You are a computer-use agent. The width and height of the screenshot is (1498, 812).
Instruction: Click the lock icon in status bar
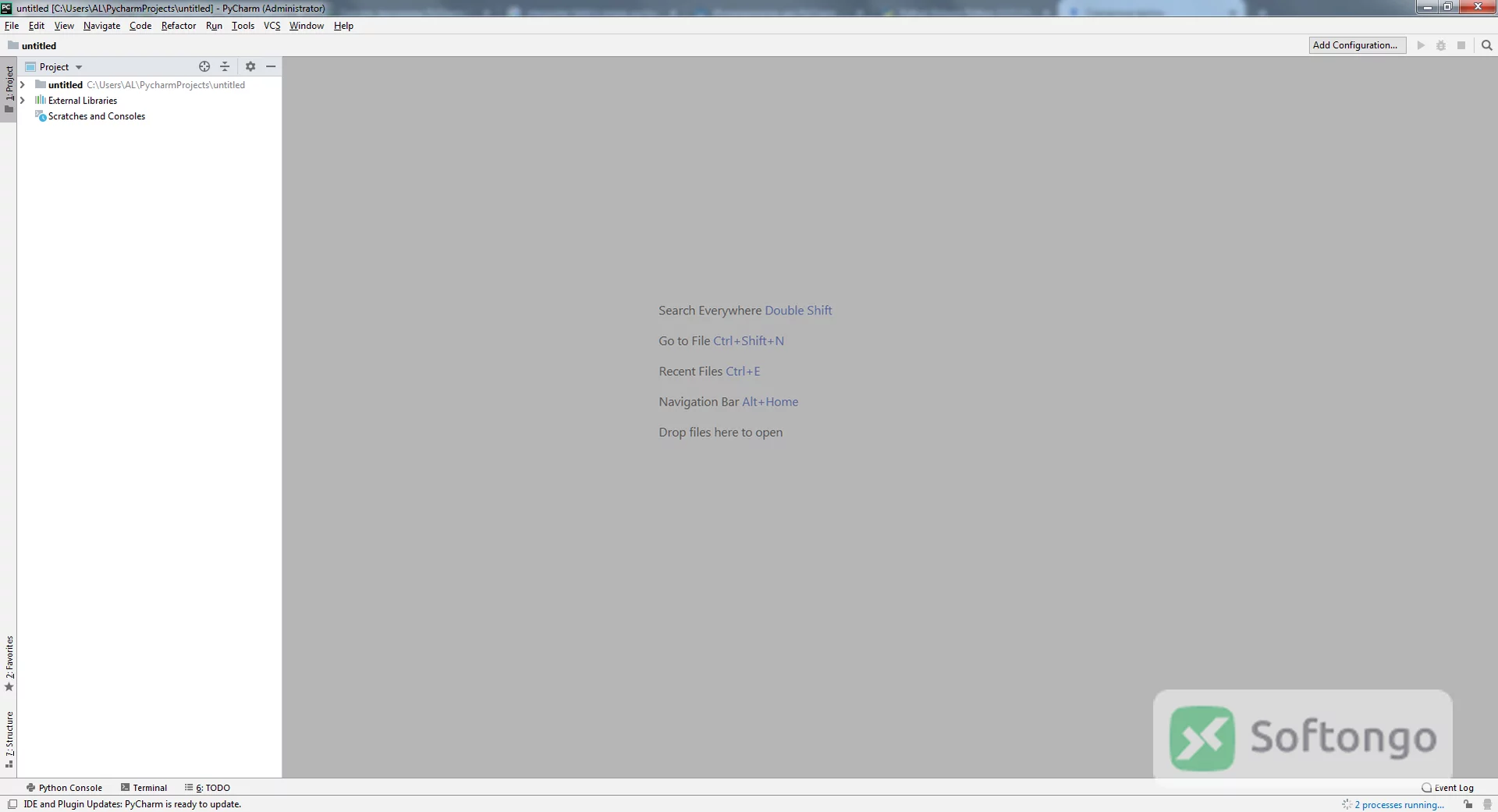(1468, 804)
